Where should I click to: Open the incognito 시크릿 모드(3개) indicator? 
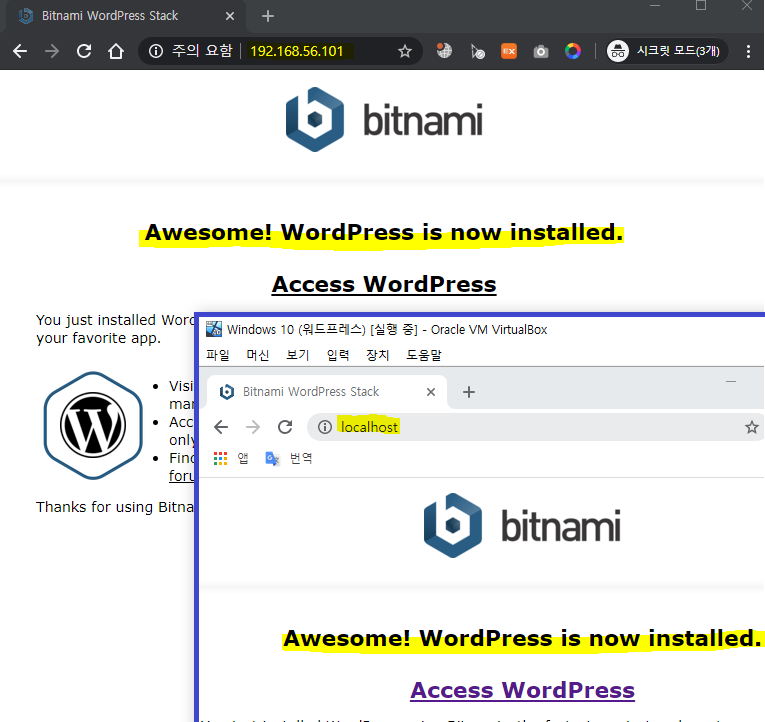tap(665, 51)
